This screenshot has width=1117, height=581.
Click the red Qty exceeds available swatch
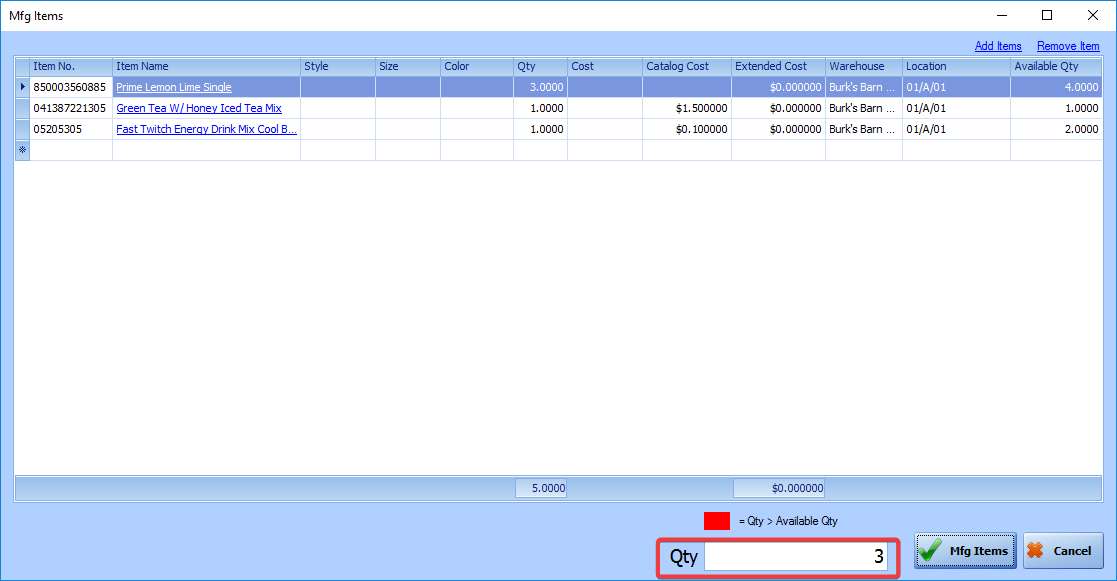tap(717, 521)
